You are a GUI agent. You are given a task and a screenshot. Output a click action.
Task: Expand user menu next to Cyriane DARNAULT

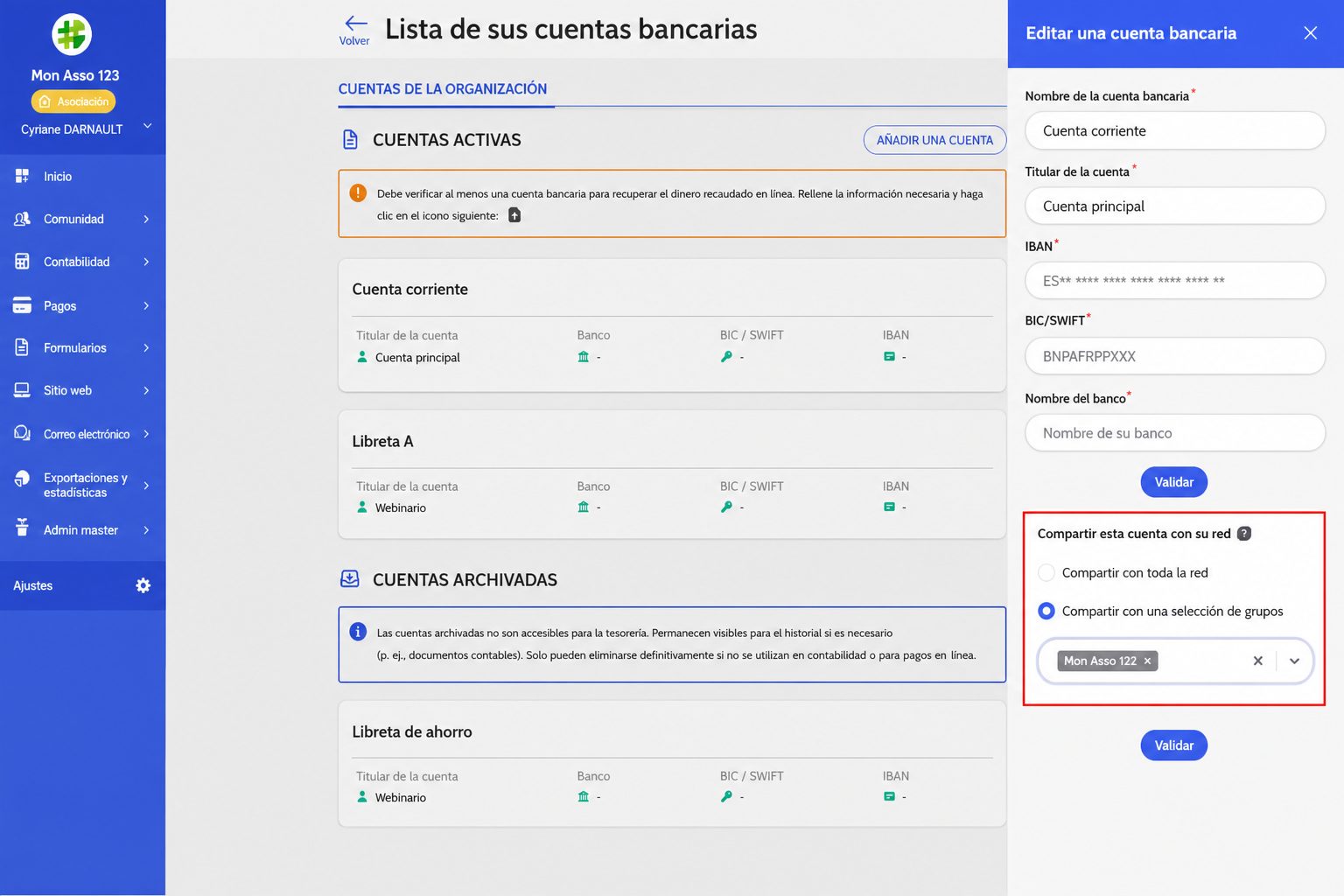tap(148, 127)
